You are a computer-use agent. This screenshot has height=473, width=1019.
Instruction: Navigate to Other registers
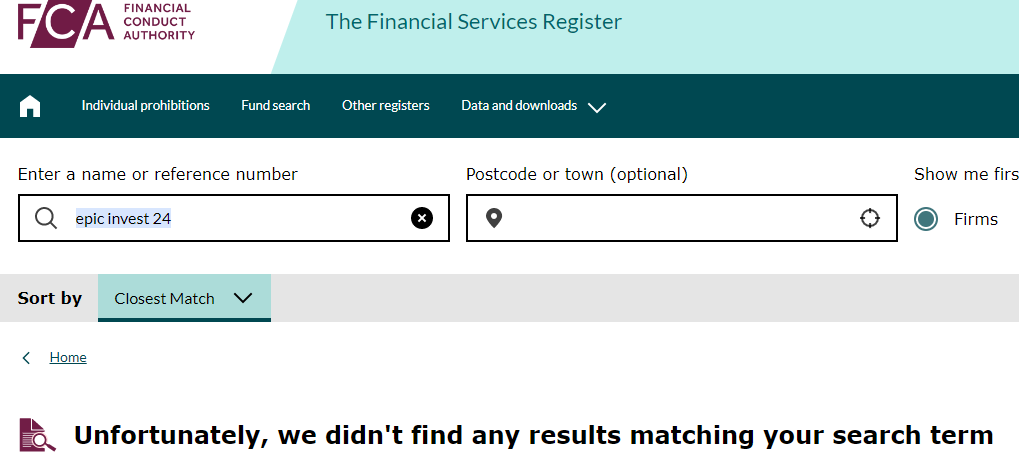click(386, 106)
